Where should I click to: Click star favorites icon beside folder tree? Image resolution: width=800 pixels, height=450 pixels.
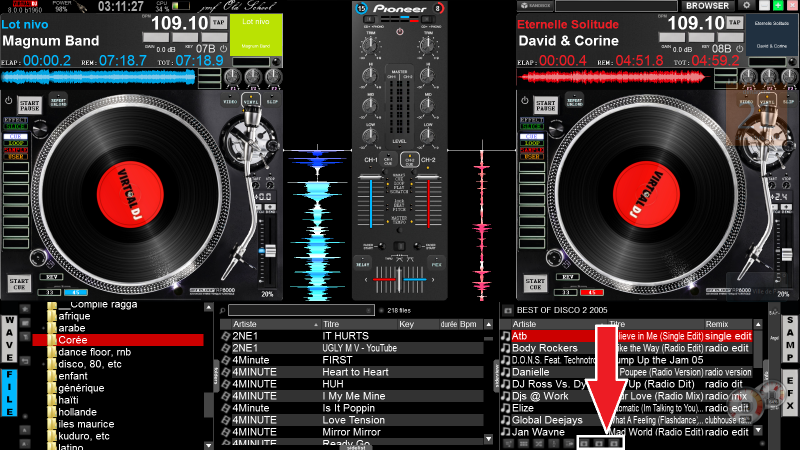[25, 309]
